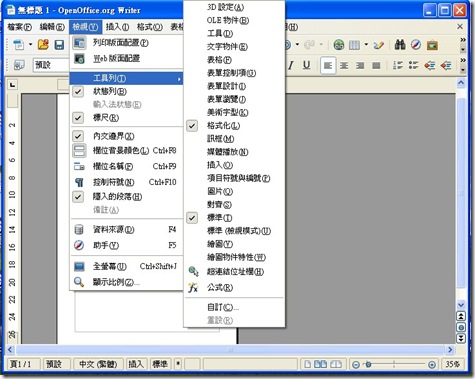475x379 pixels.
Task: Click the Open folder toolbar icon
Action: pyautogui.click(x=43, y=45)
